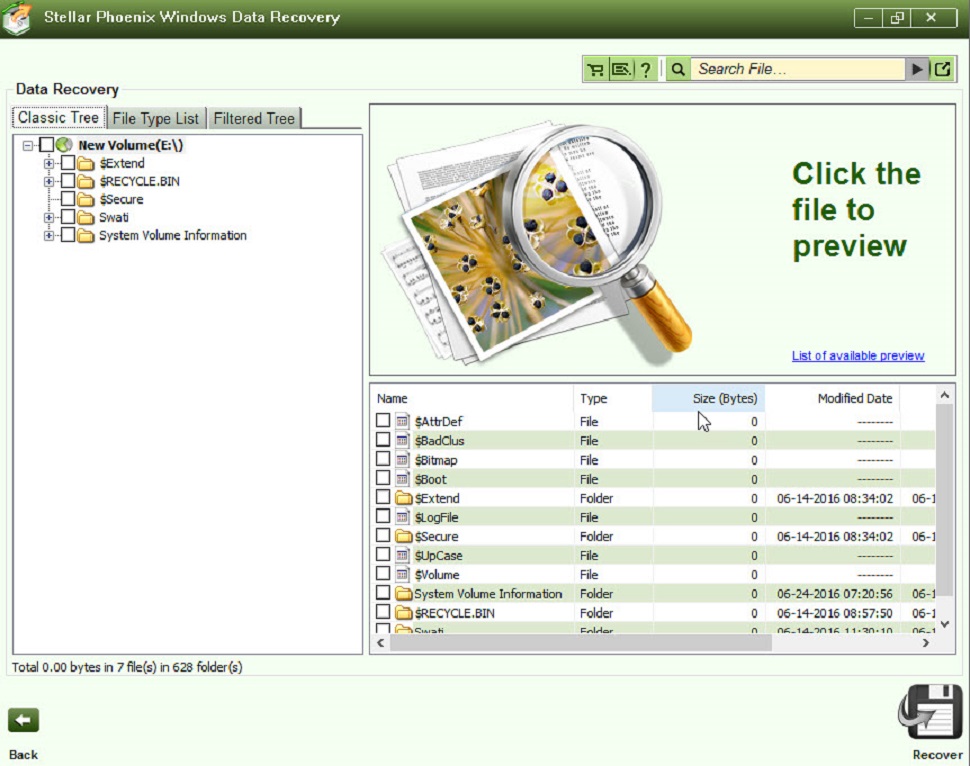
Task: Click System Volume Information folder icon in list
Action: tap(403, 593)
